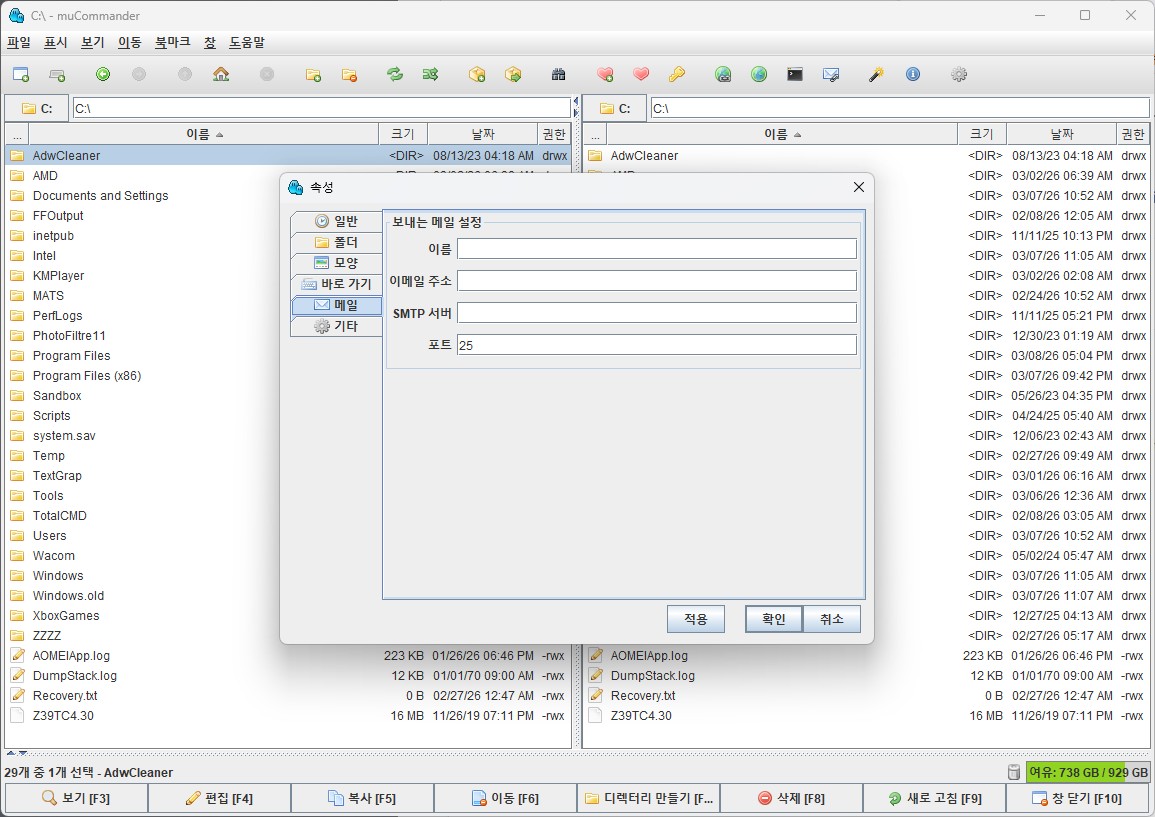1155x817 pixels.
Task: Click the 이메일 주소 input field
Action: [657, 281]
